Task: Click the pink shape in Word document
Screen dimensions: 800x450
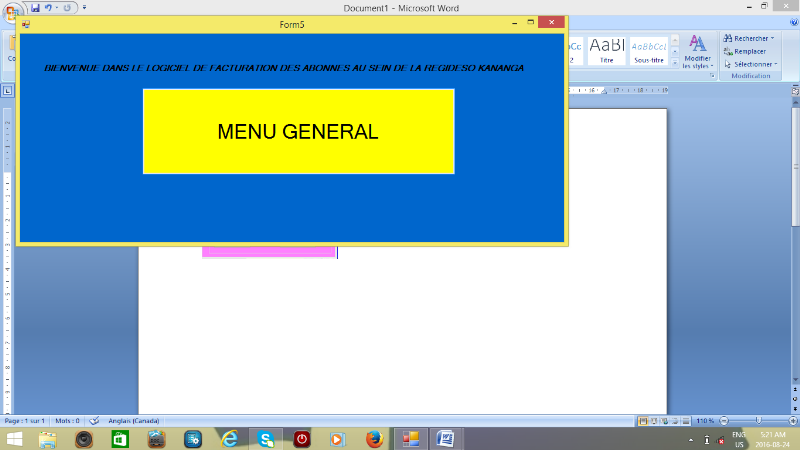Action: click(x=269, y=251)
